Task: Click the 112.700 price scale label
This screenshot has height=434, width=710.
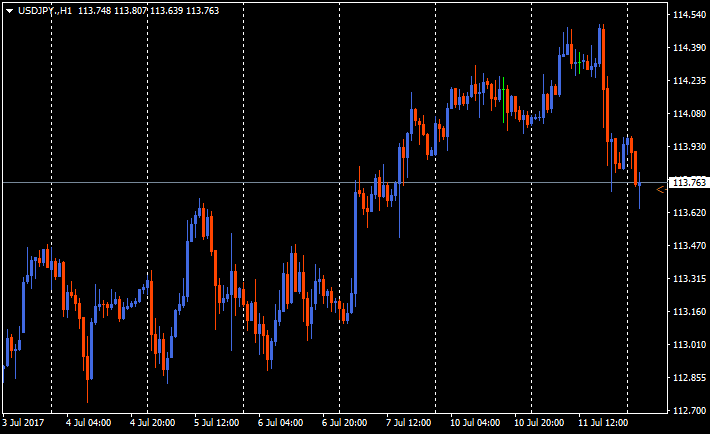Action: pos(690,411)
